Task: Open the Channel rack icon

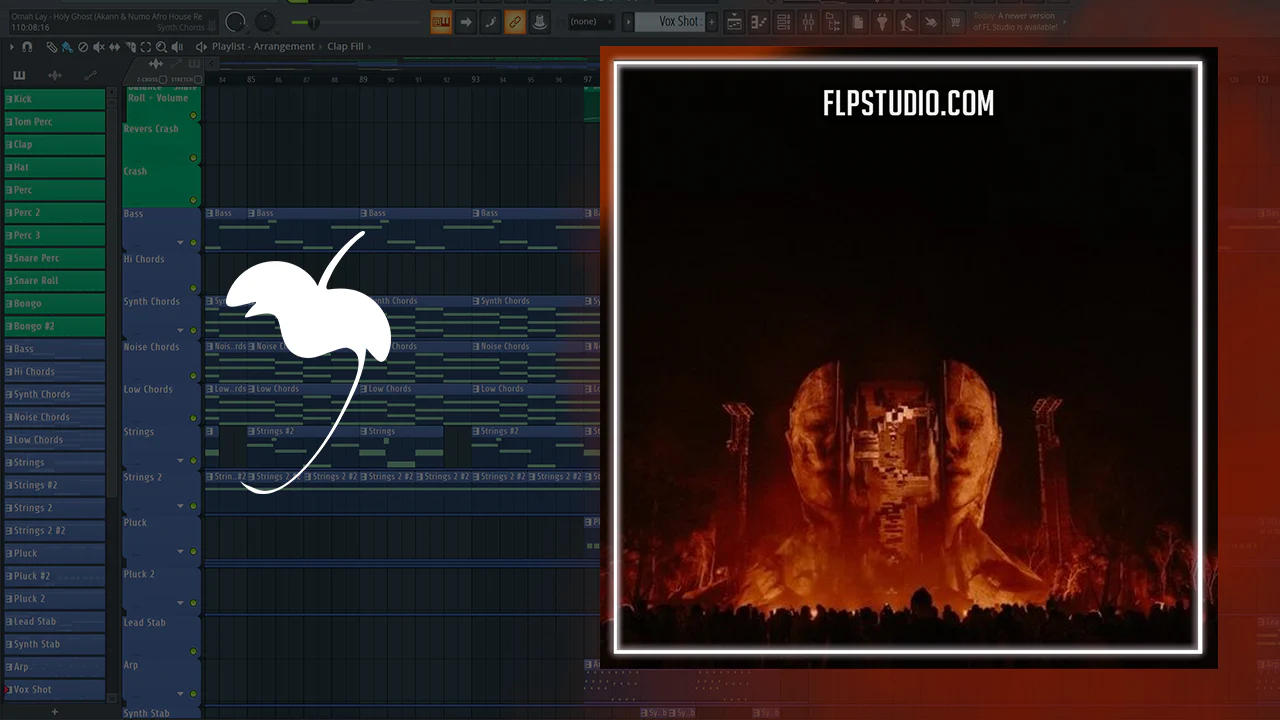Action: [x=783, y=22]
